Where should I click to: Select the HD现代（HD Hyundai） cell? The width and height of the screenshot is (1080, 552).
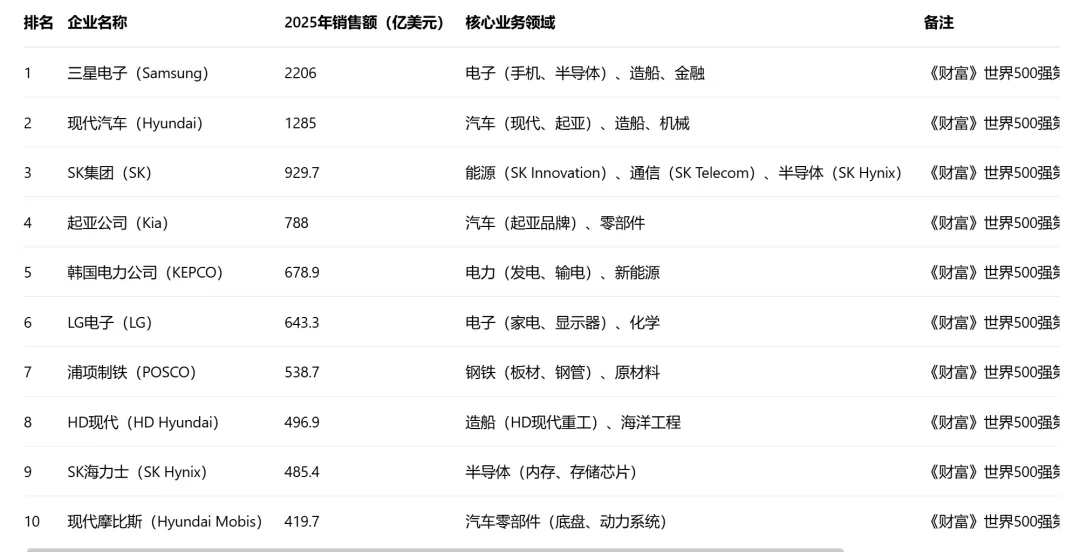pyautogui.click(x=143, y=422)
